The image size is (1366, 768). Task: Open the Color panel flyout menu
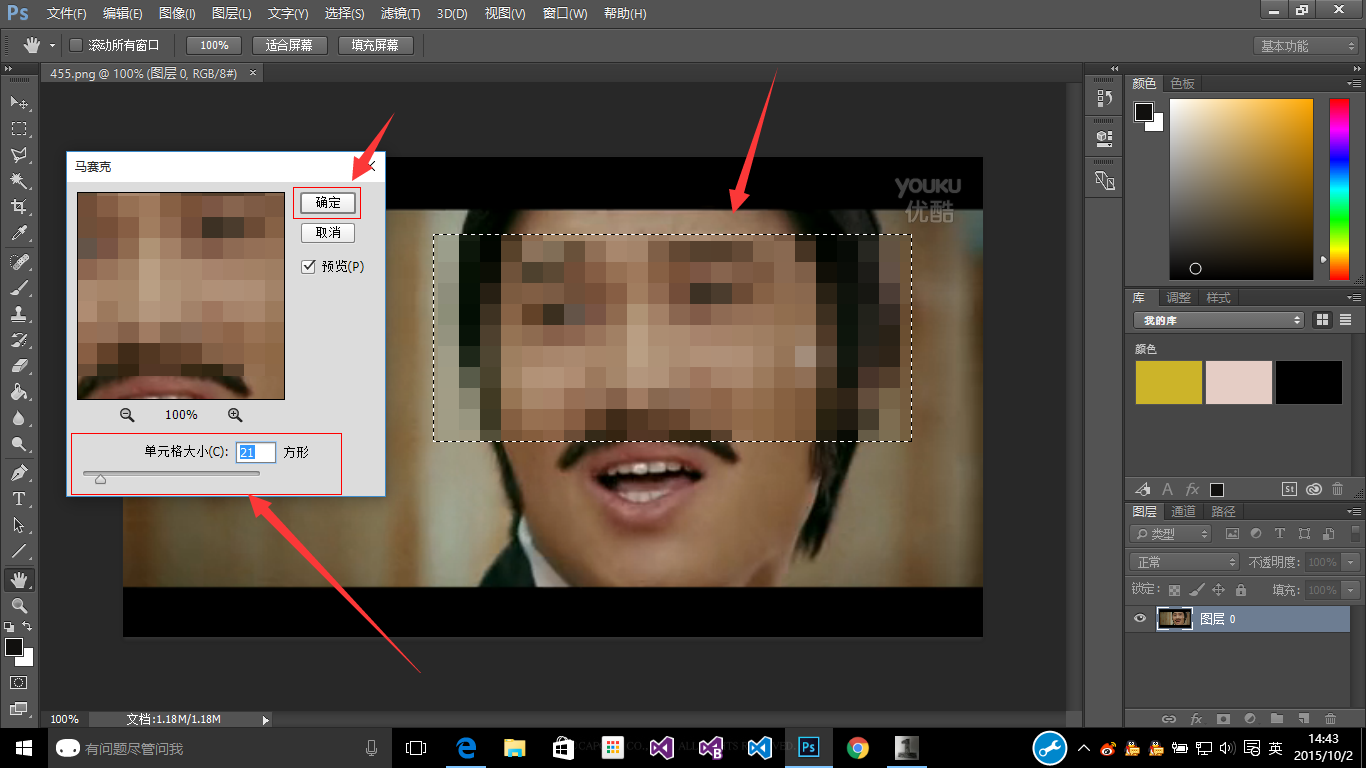(x=1353, y=83)
